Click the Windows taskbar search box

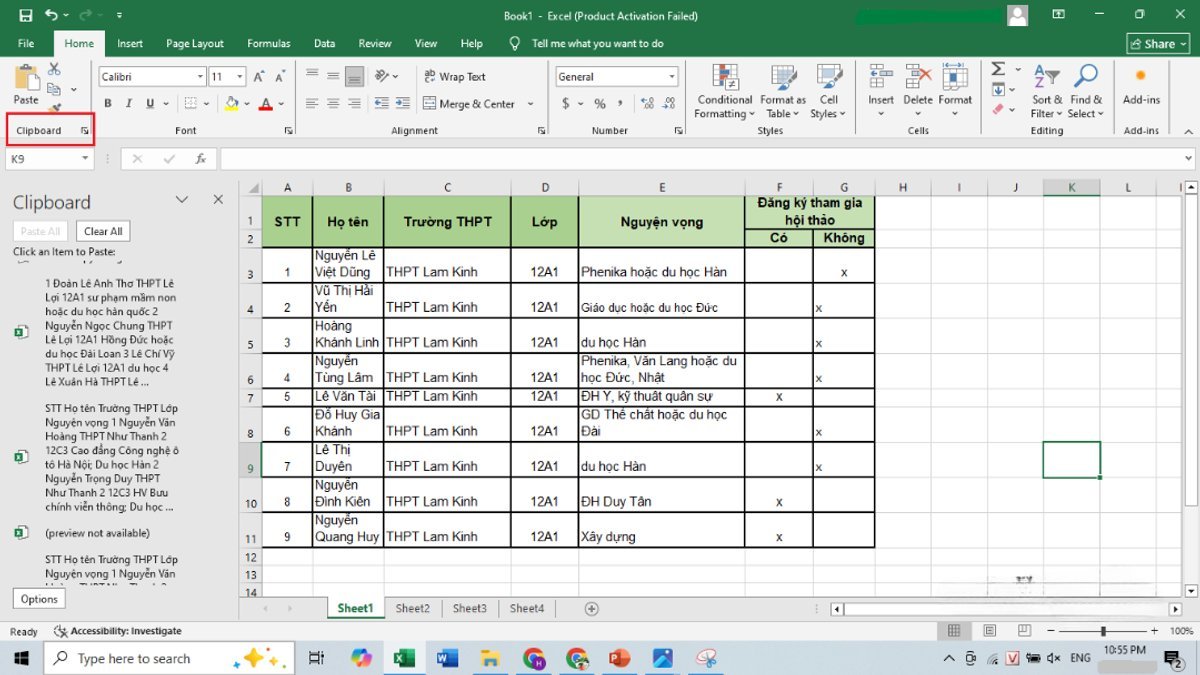point(169,658)
